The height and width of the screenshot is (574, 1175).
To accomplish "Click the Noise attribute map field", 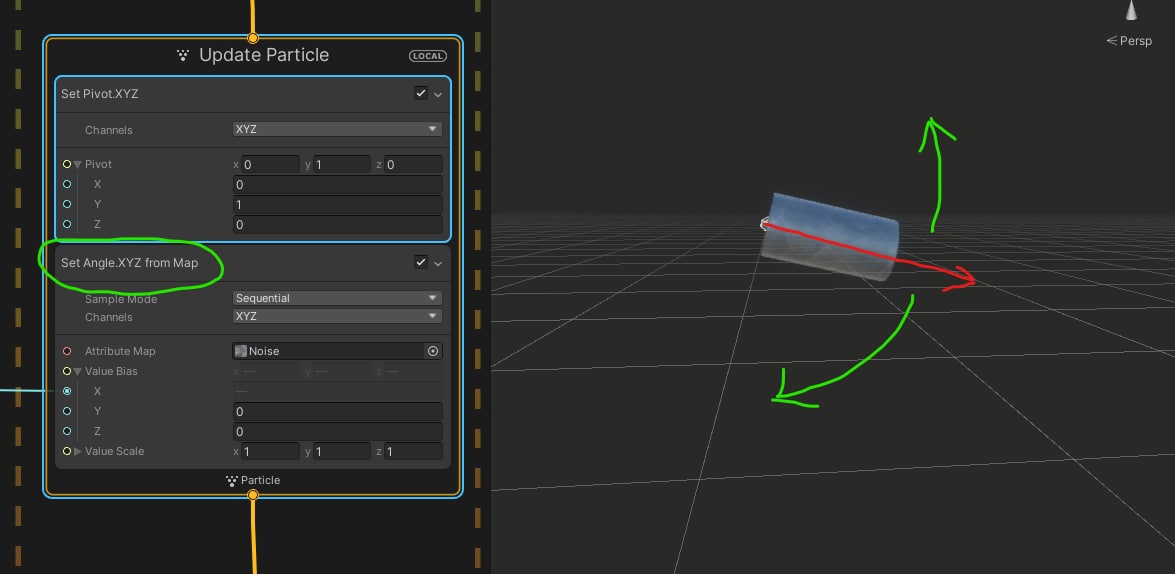I will pyautogui.click(x=330, y=351).
